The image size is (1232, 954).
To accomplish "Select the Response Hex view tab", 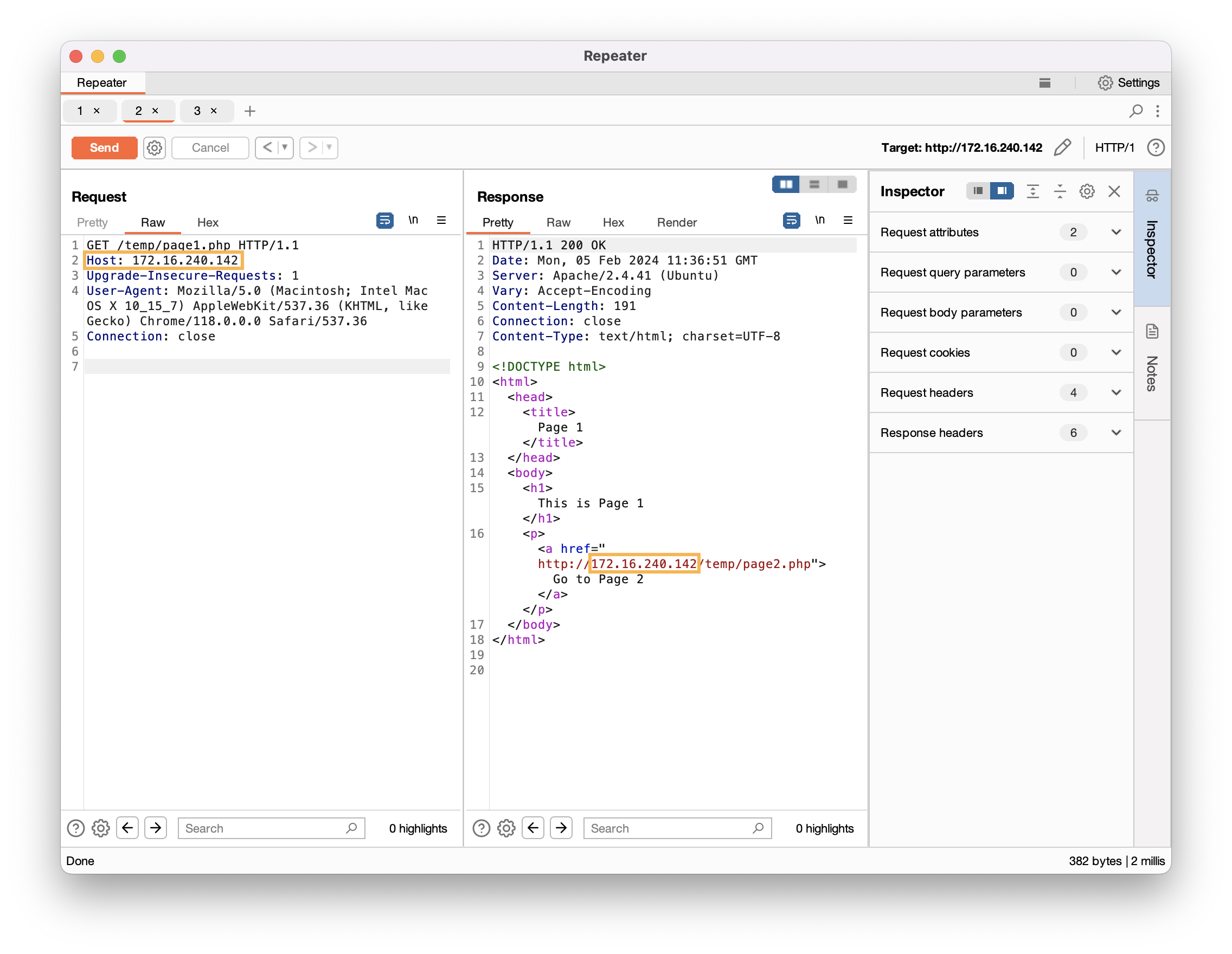I will coord(613,223).
